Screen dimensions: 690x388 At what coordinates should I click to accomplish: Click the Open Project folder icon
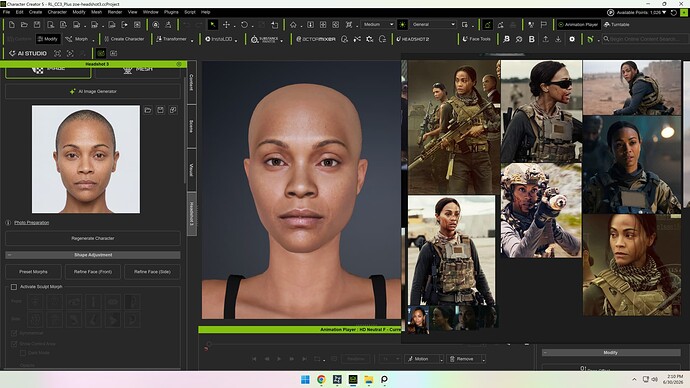click(24, 25)
